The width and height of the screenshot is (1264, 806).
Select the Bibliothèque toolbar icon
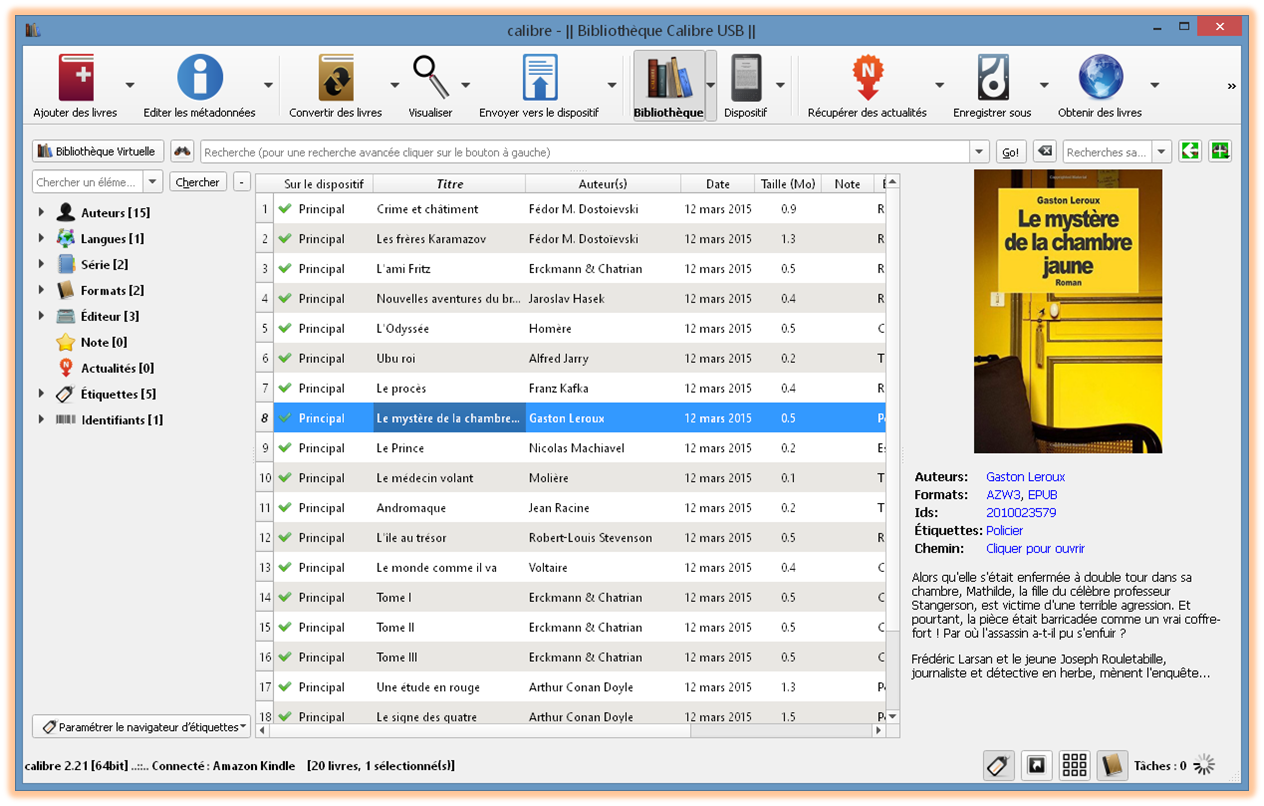pos(668,78)
